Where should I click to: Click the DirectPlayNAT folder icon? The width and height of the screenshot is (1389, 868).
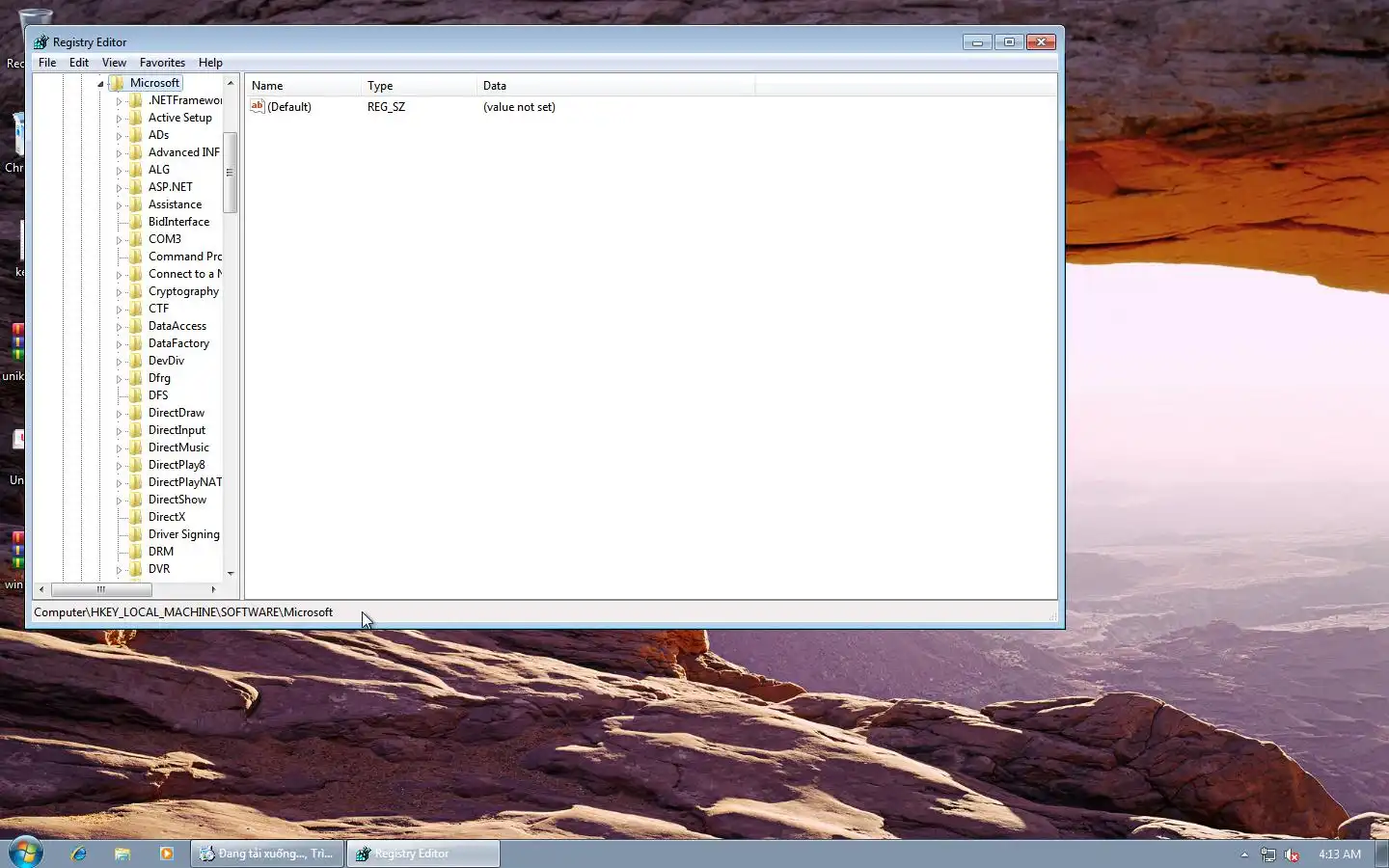pos(136,482)
